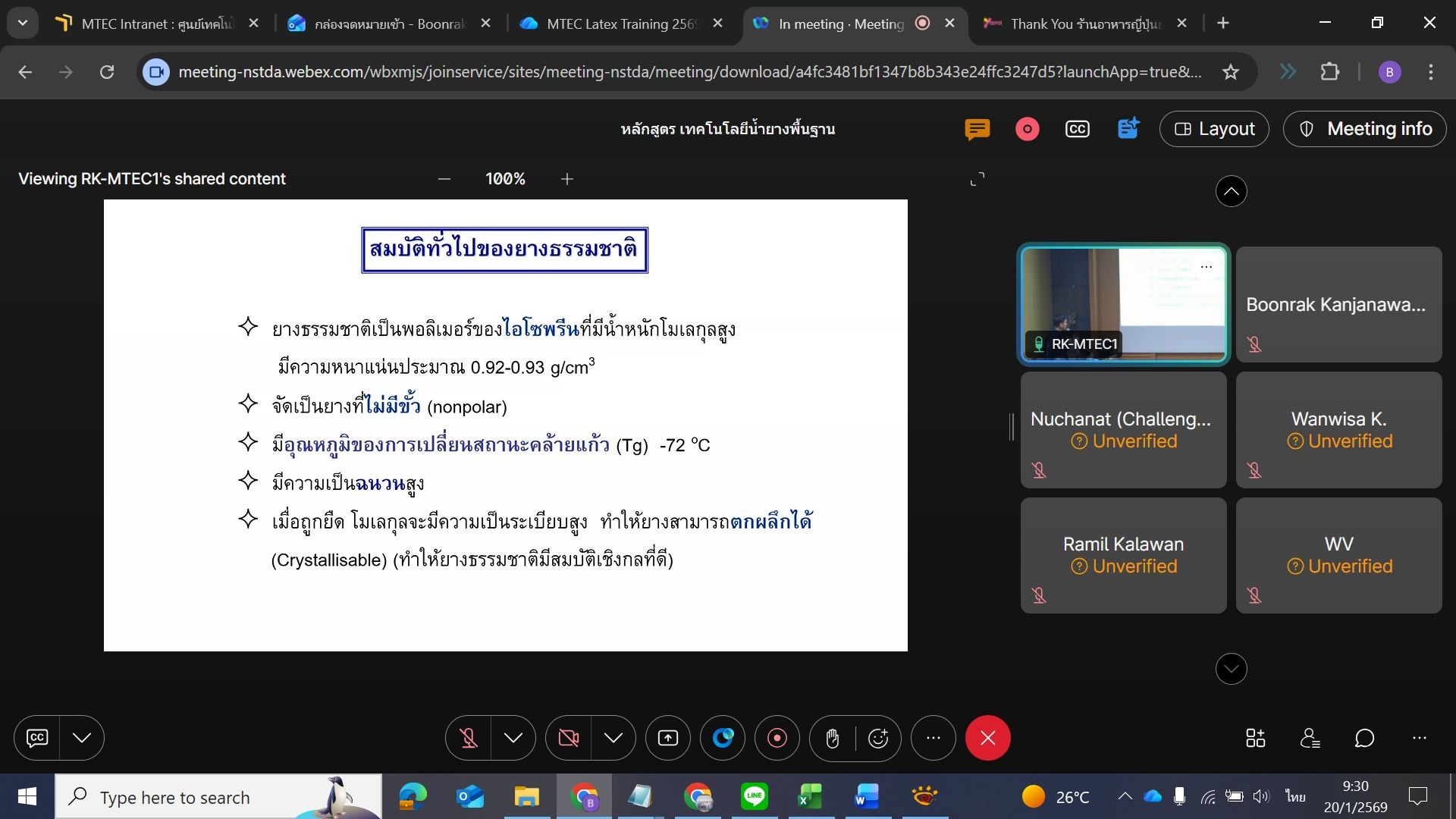Click the fullscreen shared content icon

977,179
